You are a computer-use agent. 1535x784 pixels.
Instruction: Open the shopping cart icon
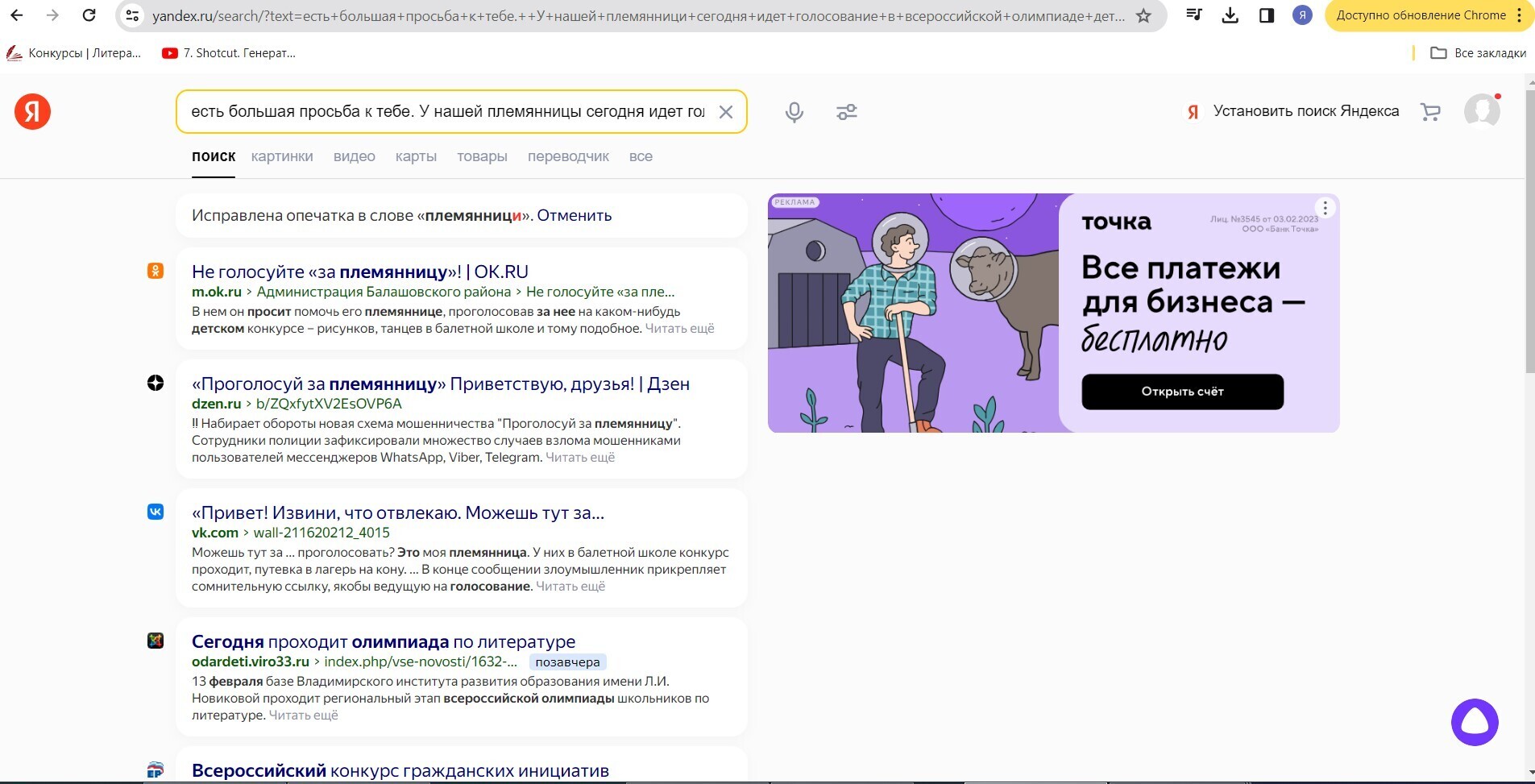pos(1430,112)
